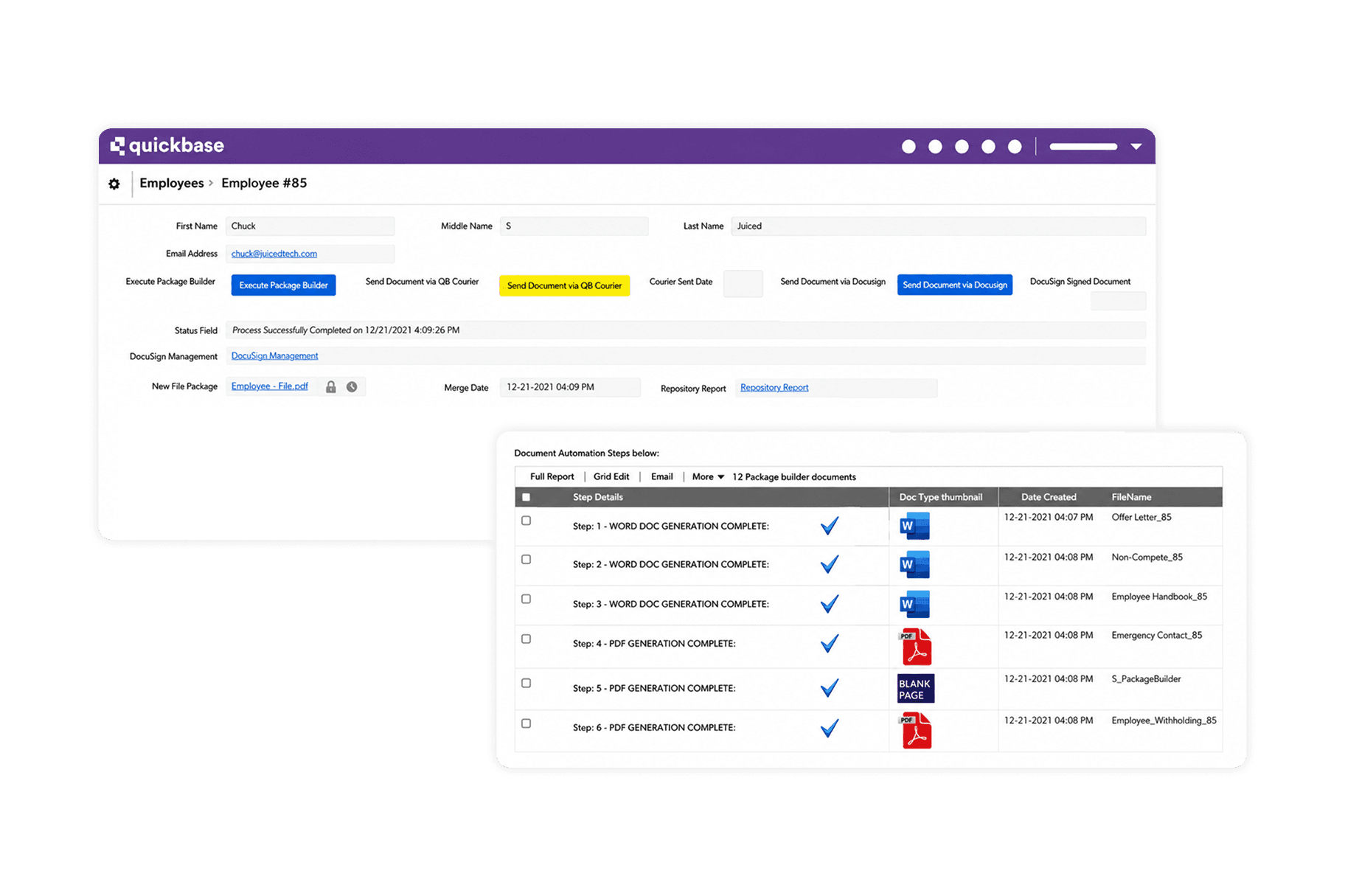Sort by the Date Created column header
This screenshot has width=1345, height=896.
tap(1049, 497)
